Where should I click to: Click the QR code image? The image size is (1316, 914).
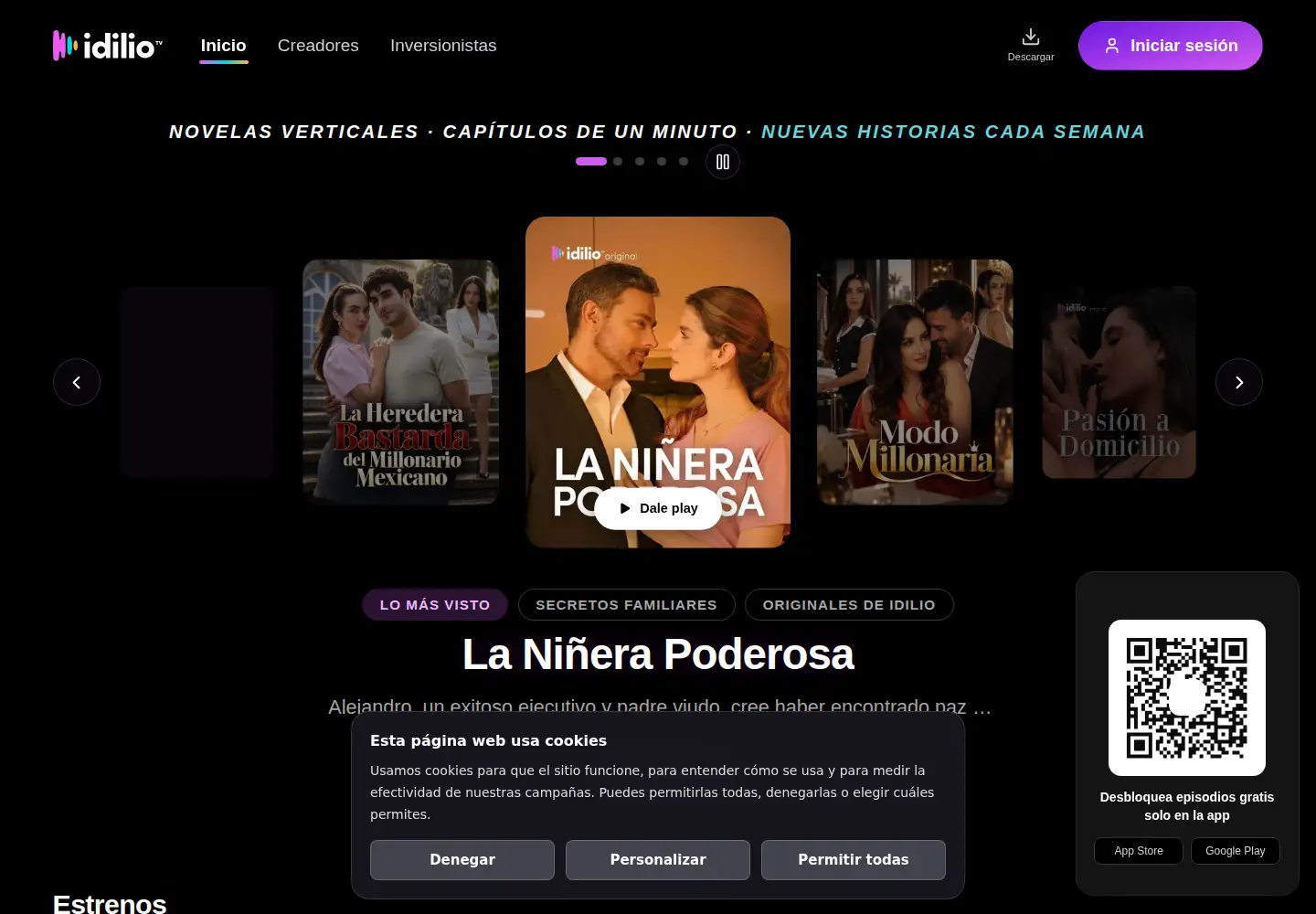(x=1187, y=698)
